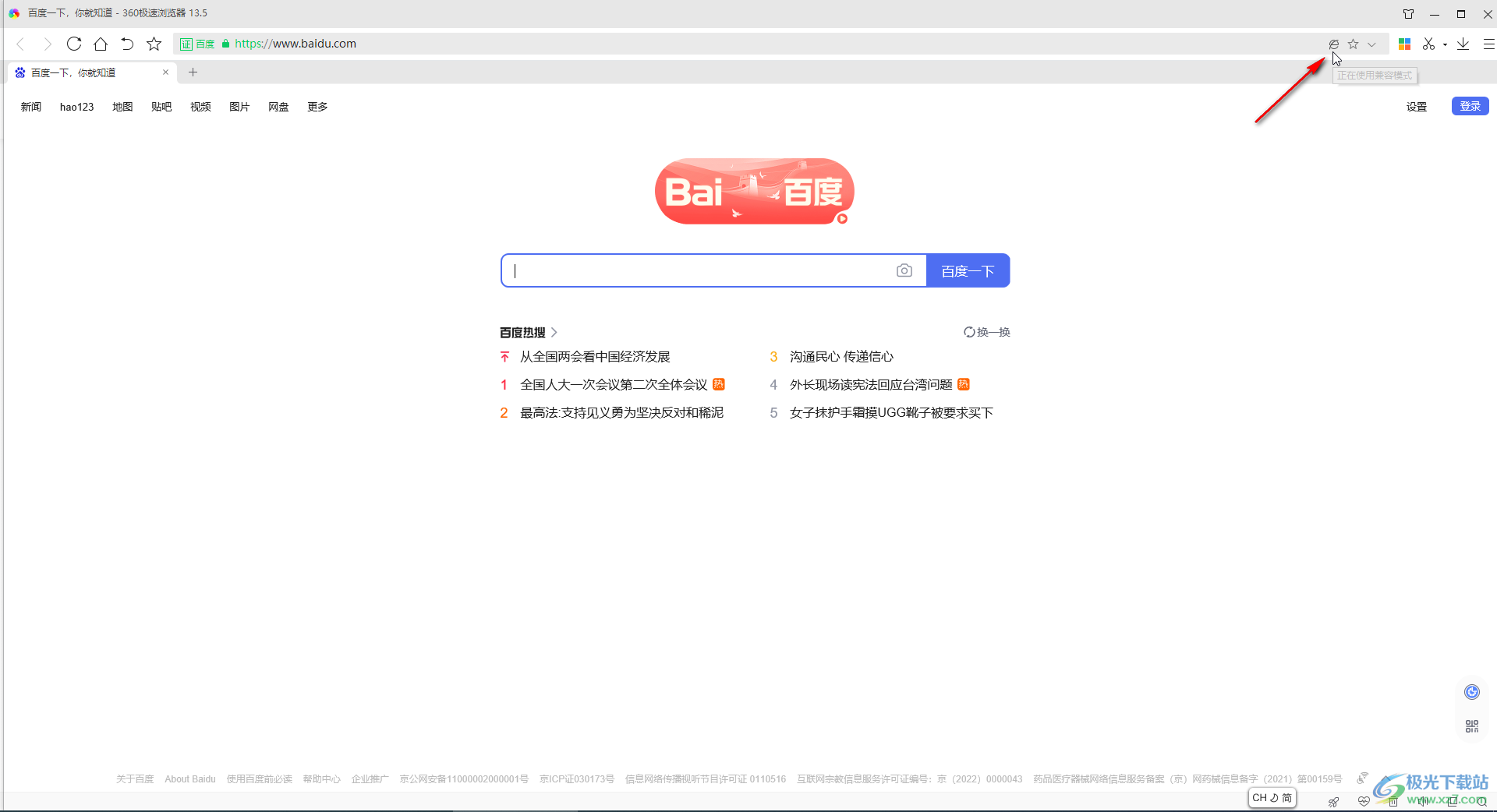Open 全国人大一次会议第二次全体会议 topic
This screenshot has width=1497, height=812.
pyautogui.click(x=614, y=385)
